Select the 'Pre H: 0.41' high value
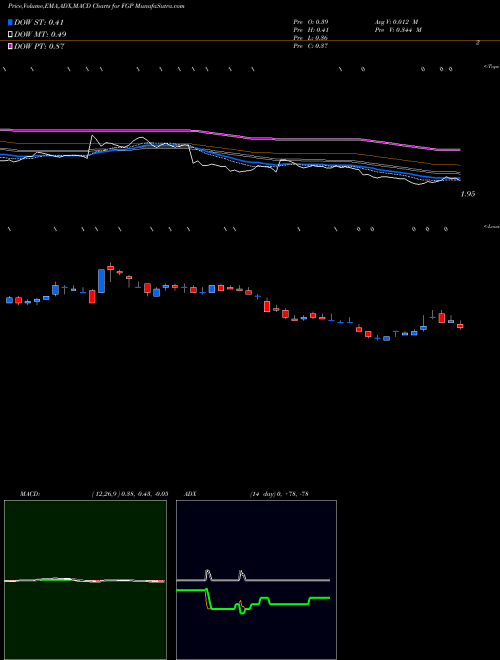500x660 pixels. tap(311, 30)
